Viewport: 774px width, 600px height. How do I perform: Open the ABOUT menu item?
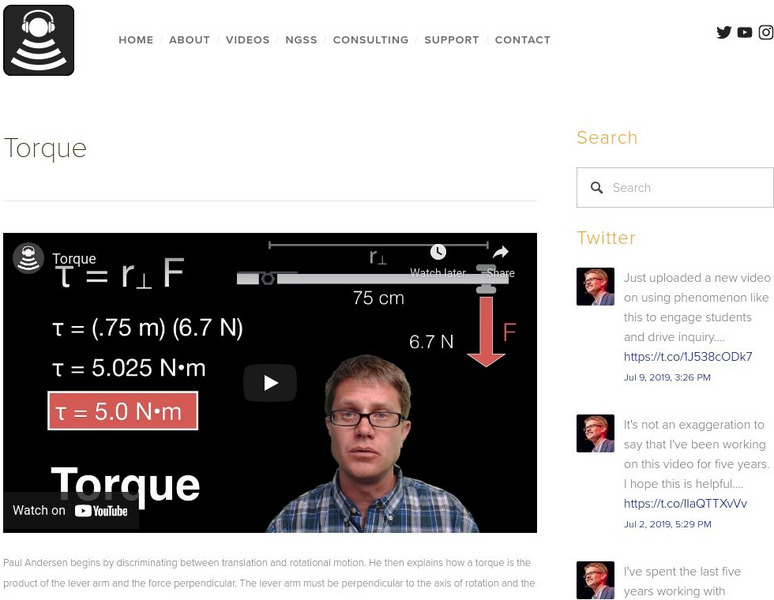tap(190, 40)
